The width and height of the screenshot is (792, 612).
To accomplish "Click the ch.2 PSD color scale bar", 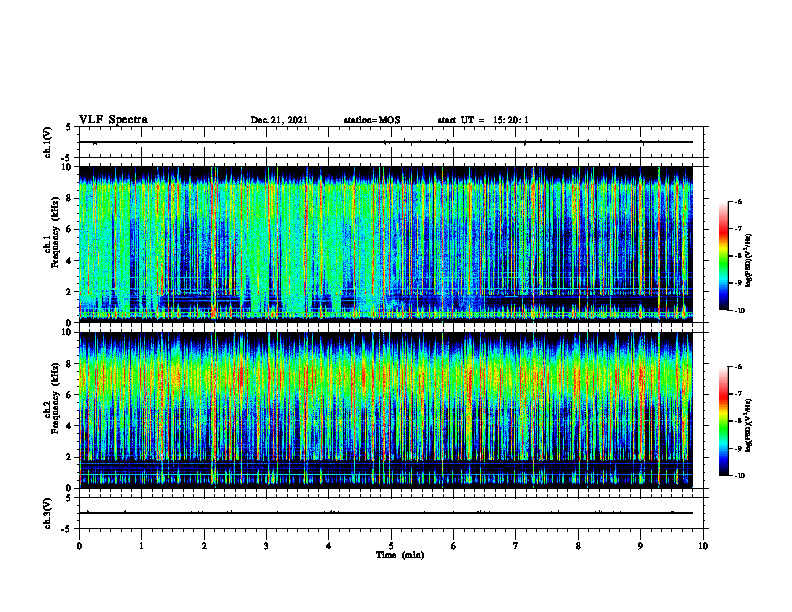I will (724, 421).
